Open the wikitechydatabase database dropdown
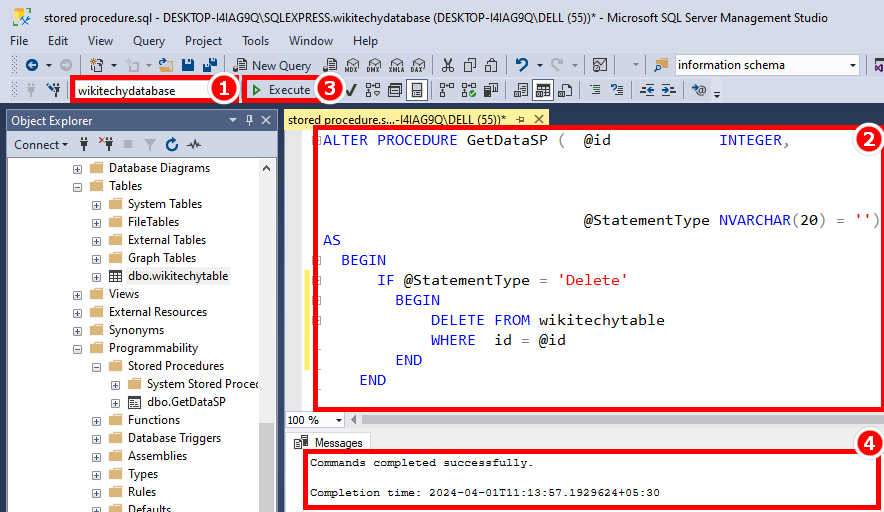Viewport: 884px width, 512px height. tap(140, 90)
